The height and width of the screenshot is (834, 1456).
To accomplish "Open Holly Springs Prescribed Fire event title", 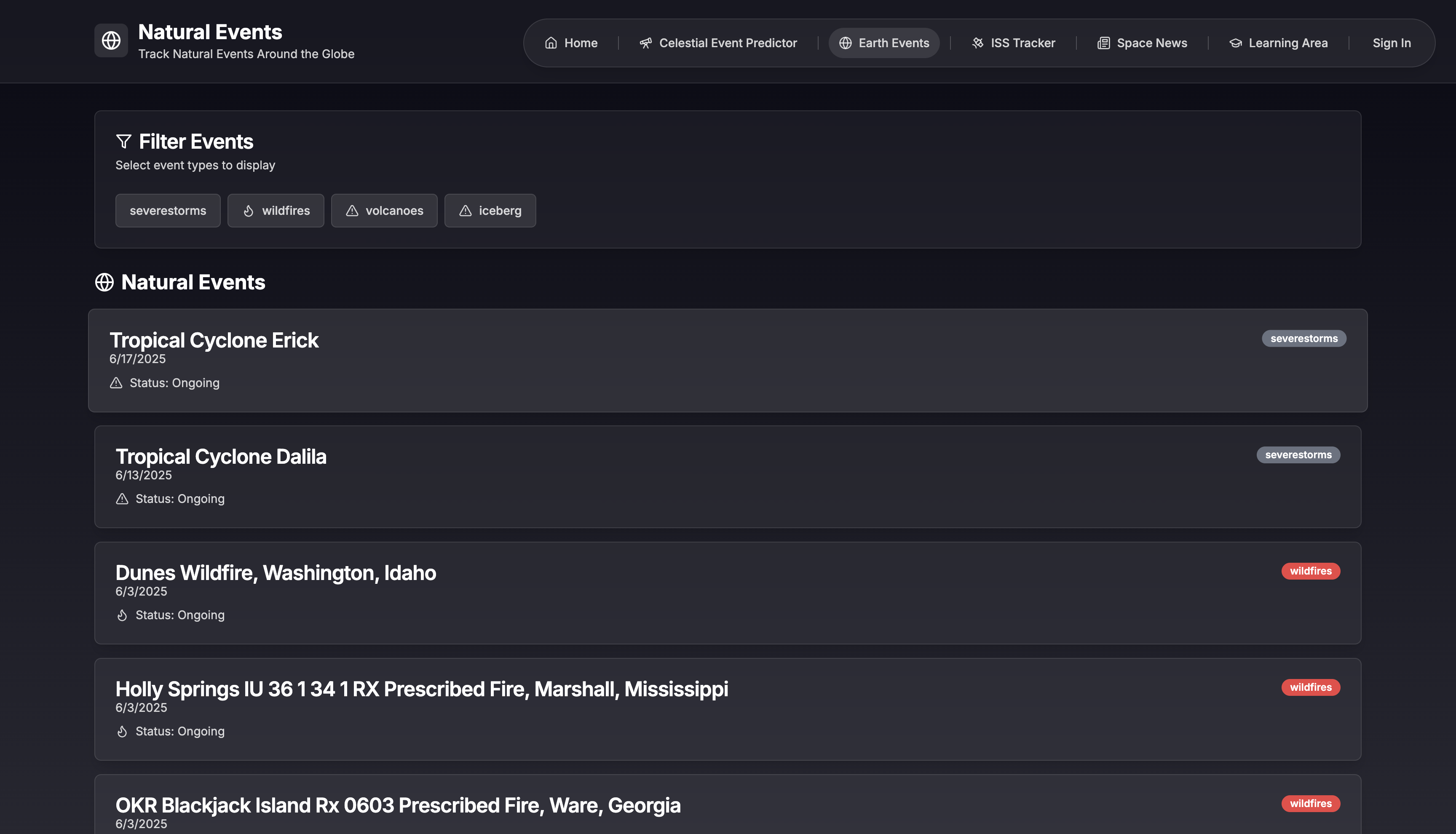I will (x=422, y=689).
